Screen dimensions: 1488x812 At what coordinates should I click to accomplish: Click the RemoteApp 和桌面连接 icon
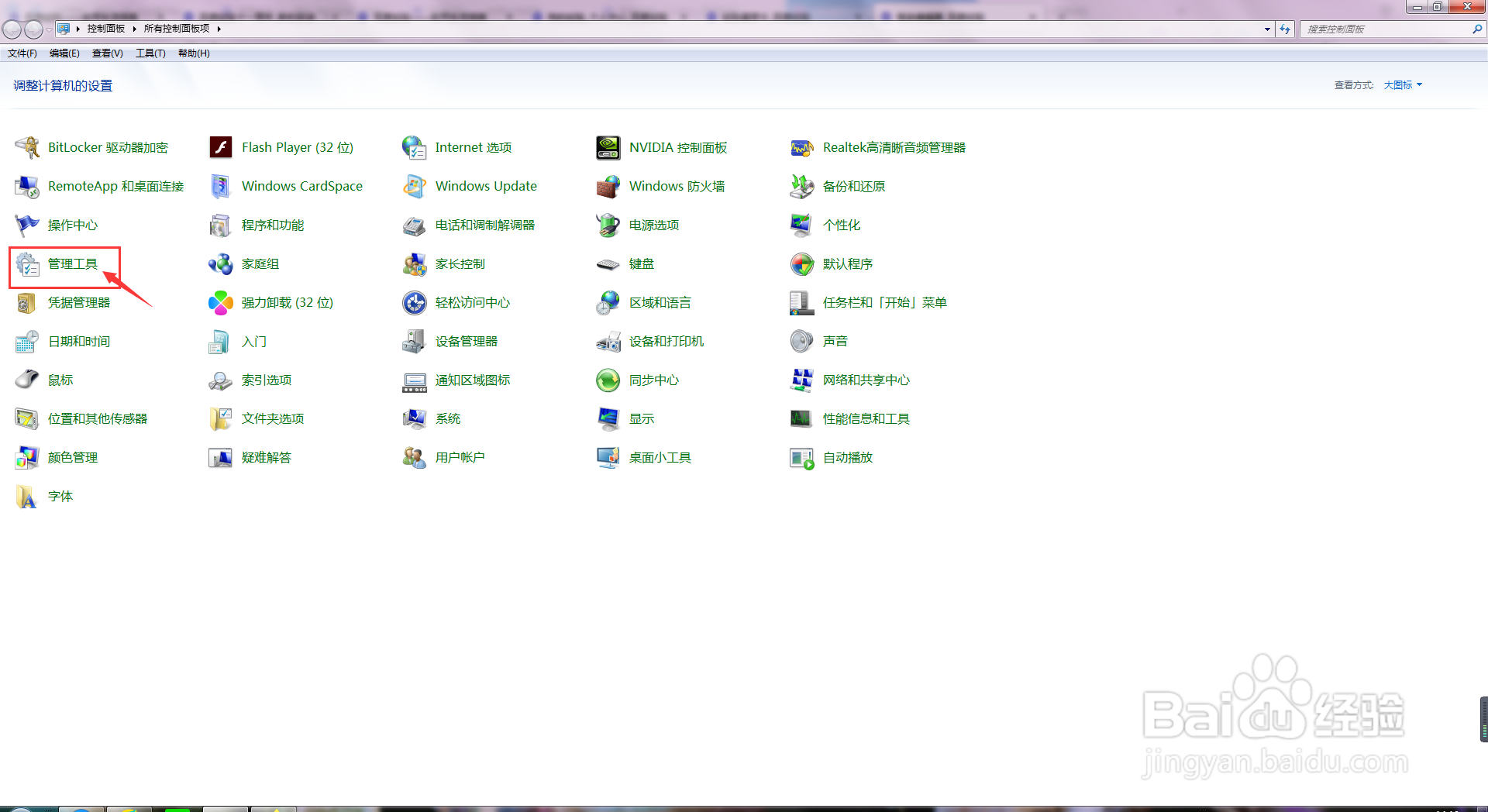(x=27, y=186)
